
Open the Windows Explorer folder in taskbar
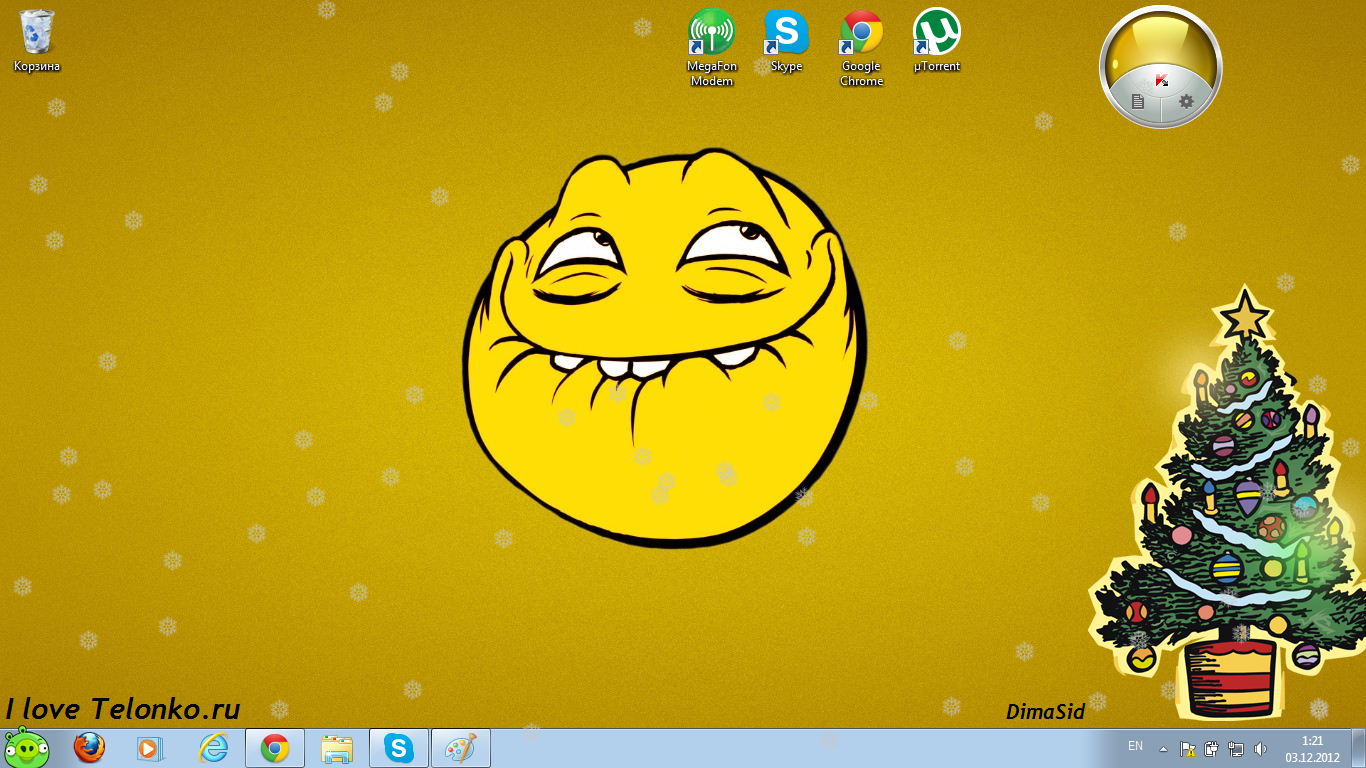pos(337,748)
